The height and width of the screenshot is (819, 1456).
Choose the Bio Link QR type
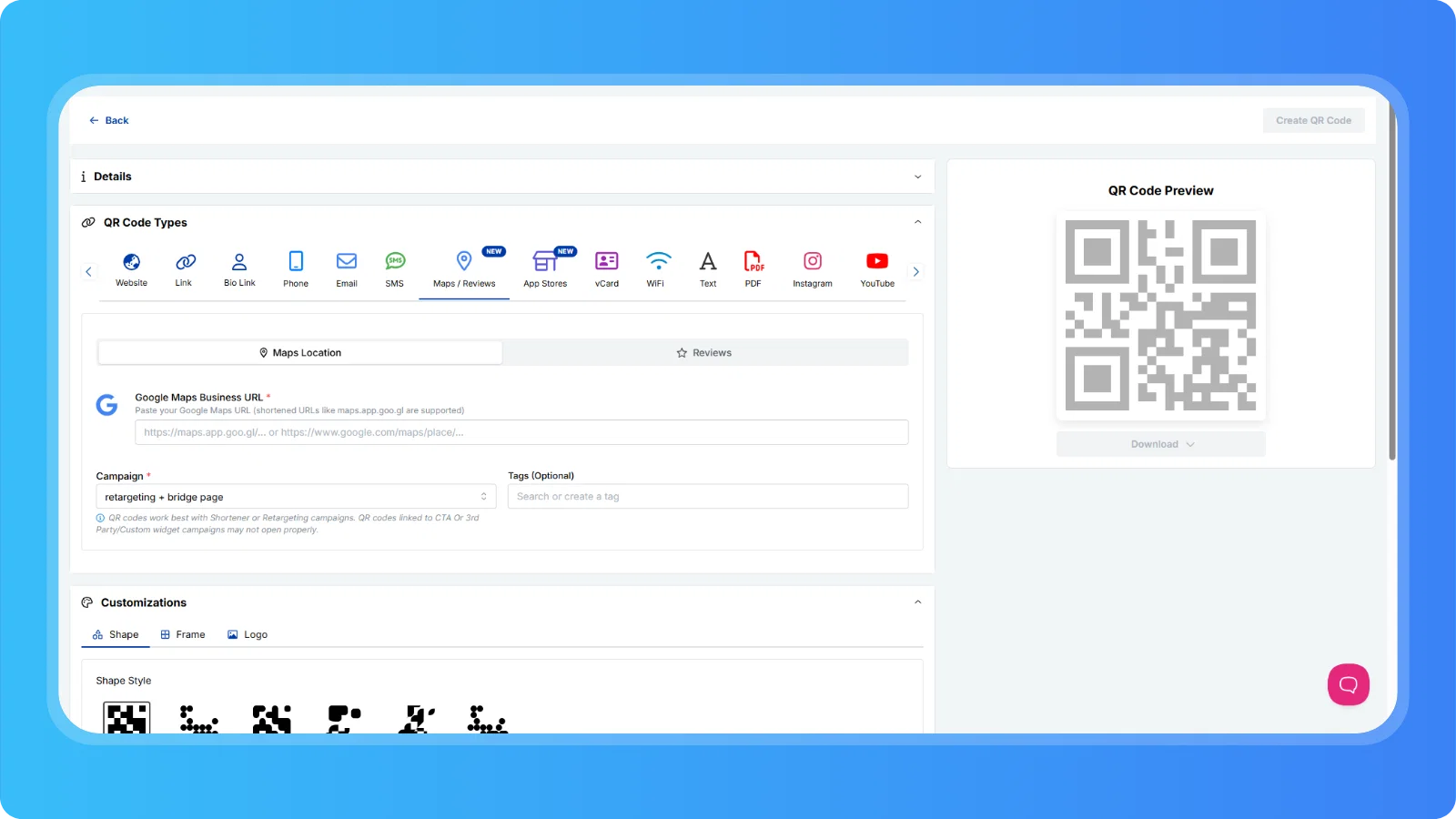pos(239,269)
